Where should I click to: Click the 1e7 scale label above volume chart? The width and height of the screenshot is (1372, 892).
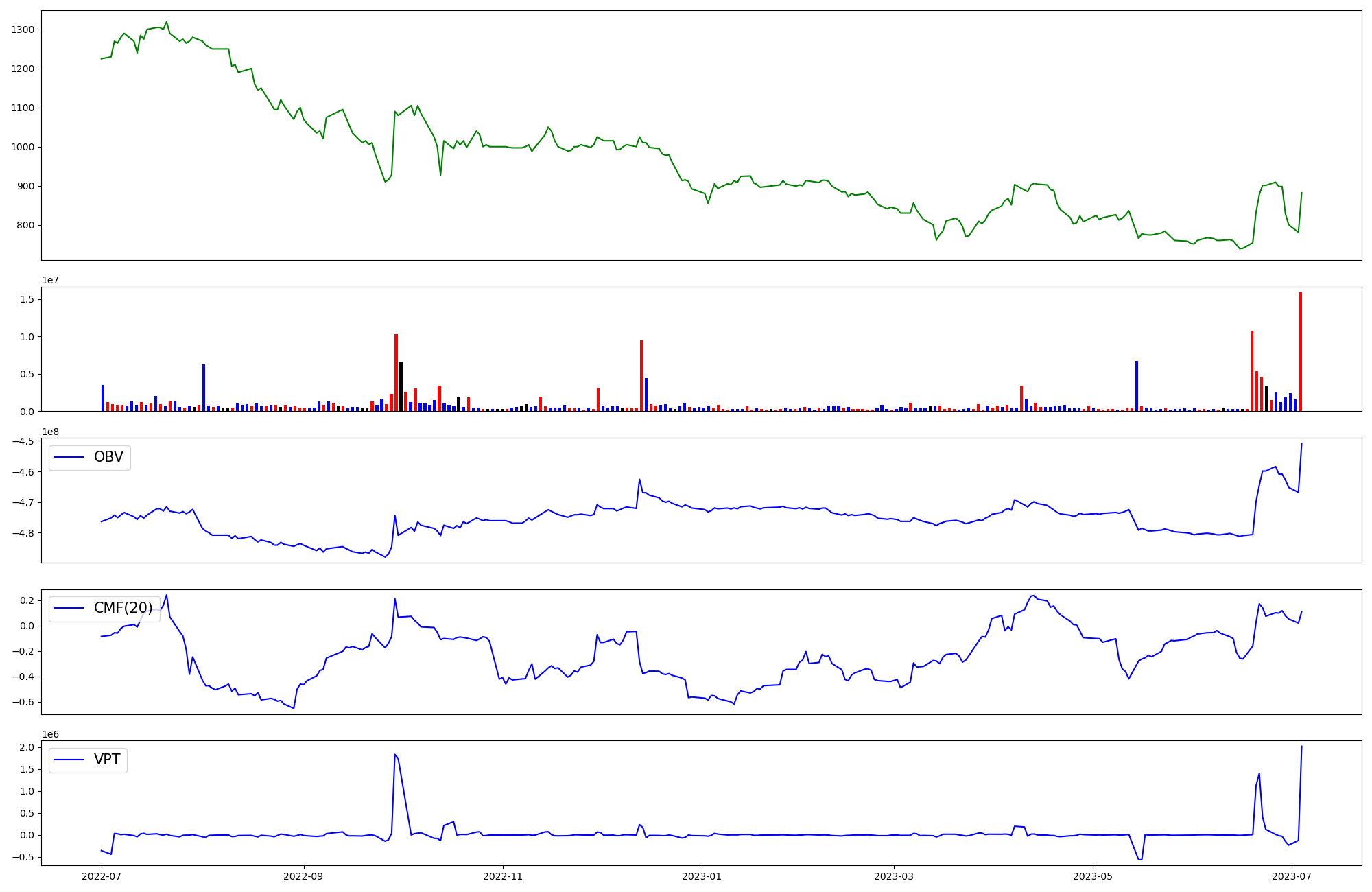(50, 281)
